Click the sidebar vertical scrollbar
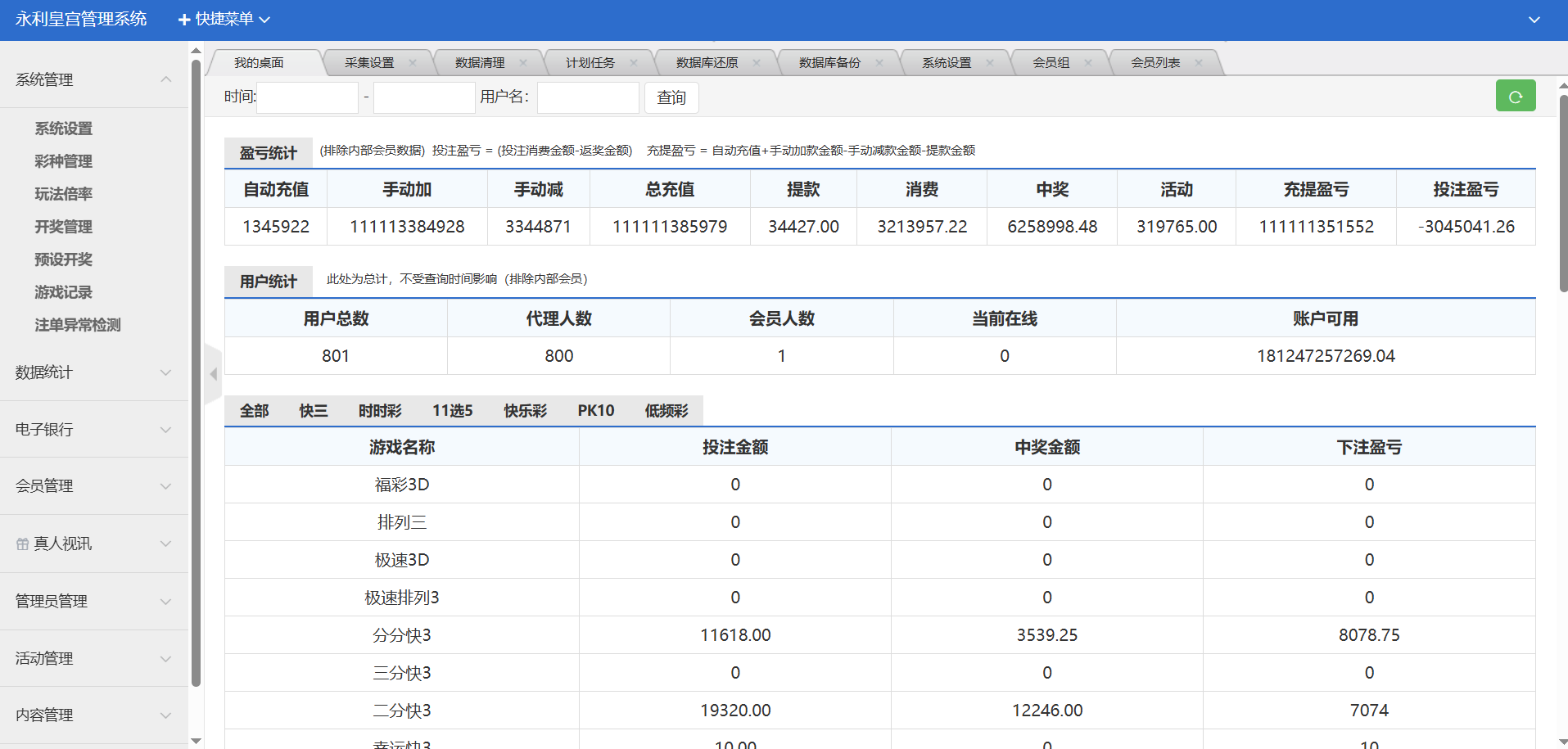The width and height of the screenshot is (1568, 749). tap(196, 368)
